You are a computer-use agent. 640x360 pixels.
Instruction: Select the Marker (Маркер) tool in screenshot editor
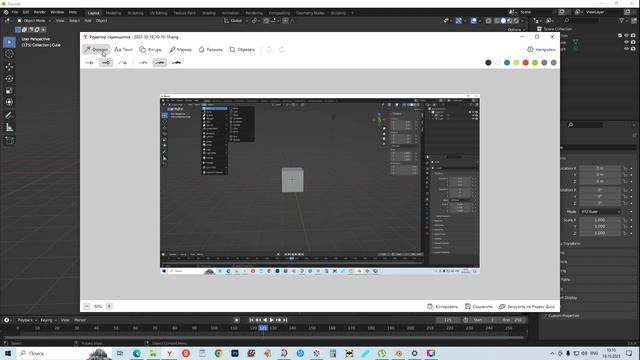(x=180, y=49)
